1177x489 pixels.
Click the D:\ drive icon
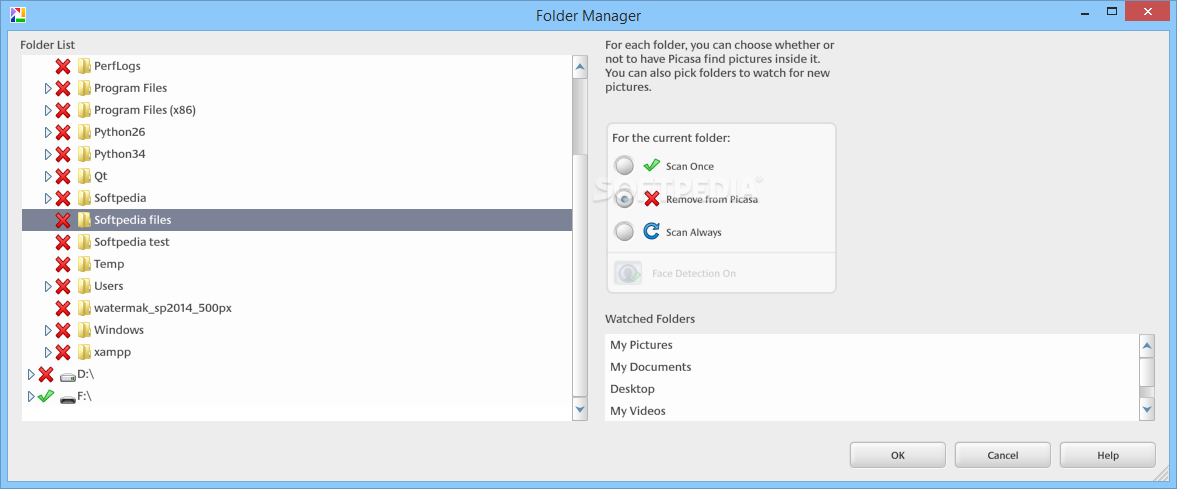point(68,376)
